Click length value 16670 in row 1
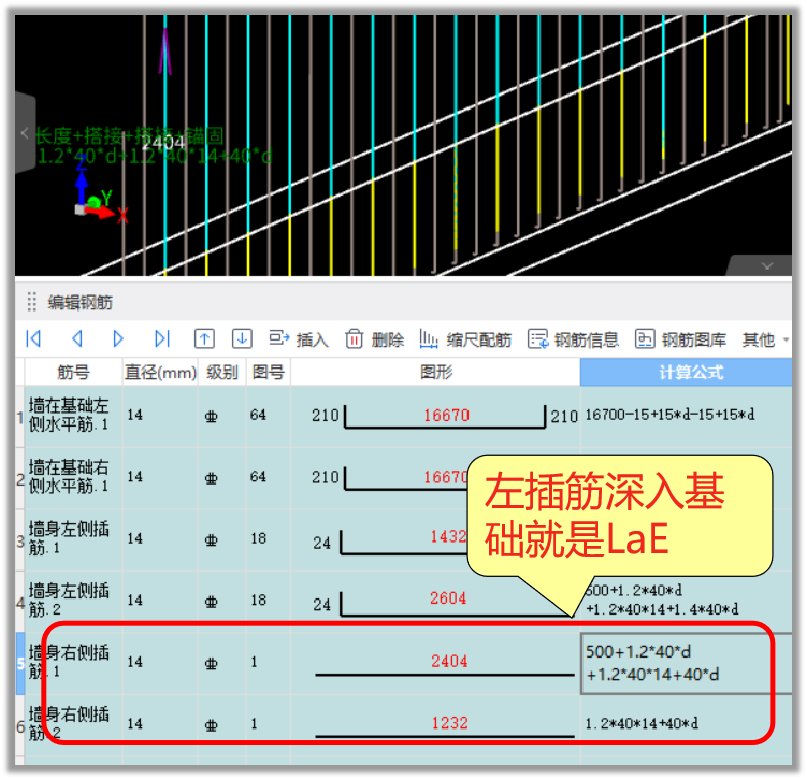The image size is (807, 780). 447,415
